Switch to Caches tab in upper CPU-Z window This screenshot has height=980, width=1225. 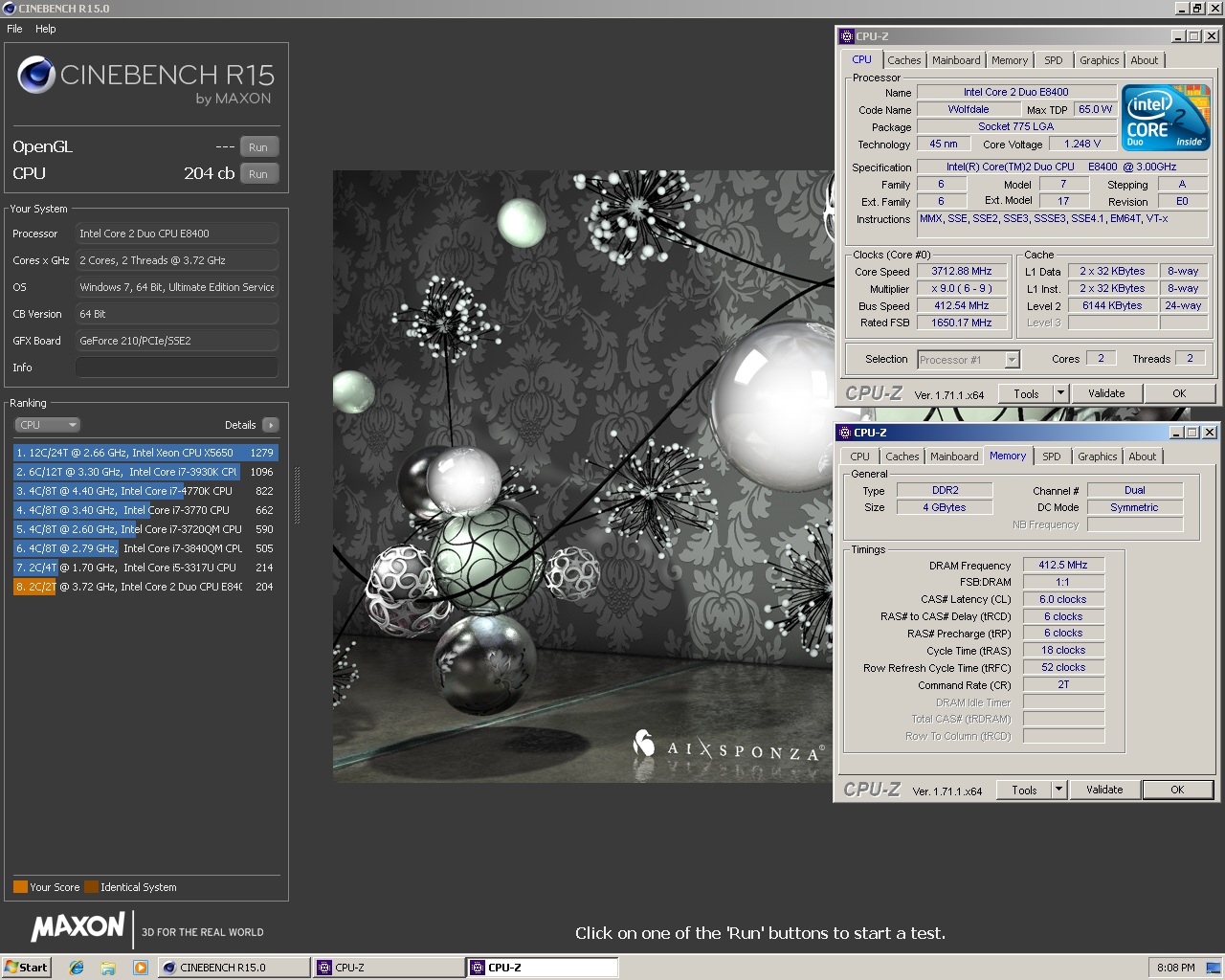pos(904,60)
